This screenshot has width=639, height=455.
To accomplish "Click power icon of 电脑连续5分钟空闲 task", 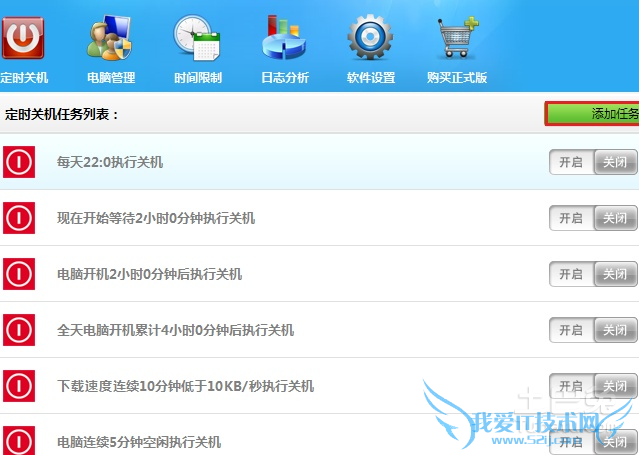I will click(x=19, y=441).
